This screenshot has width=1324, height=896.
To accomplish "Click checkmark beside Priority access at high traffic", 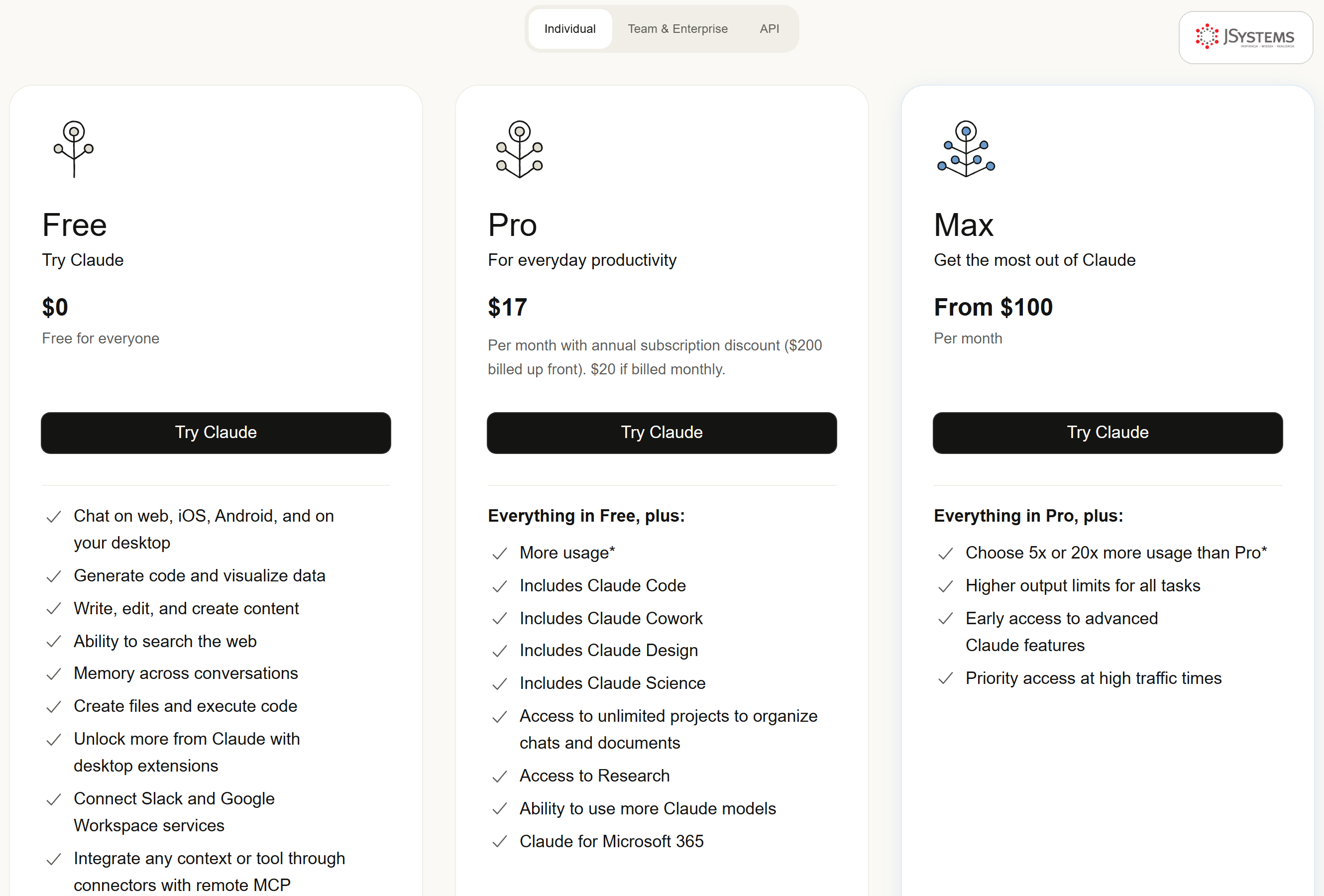I will click(x=946, y=678).
